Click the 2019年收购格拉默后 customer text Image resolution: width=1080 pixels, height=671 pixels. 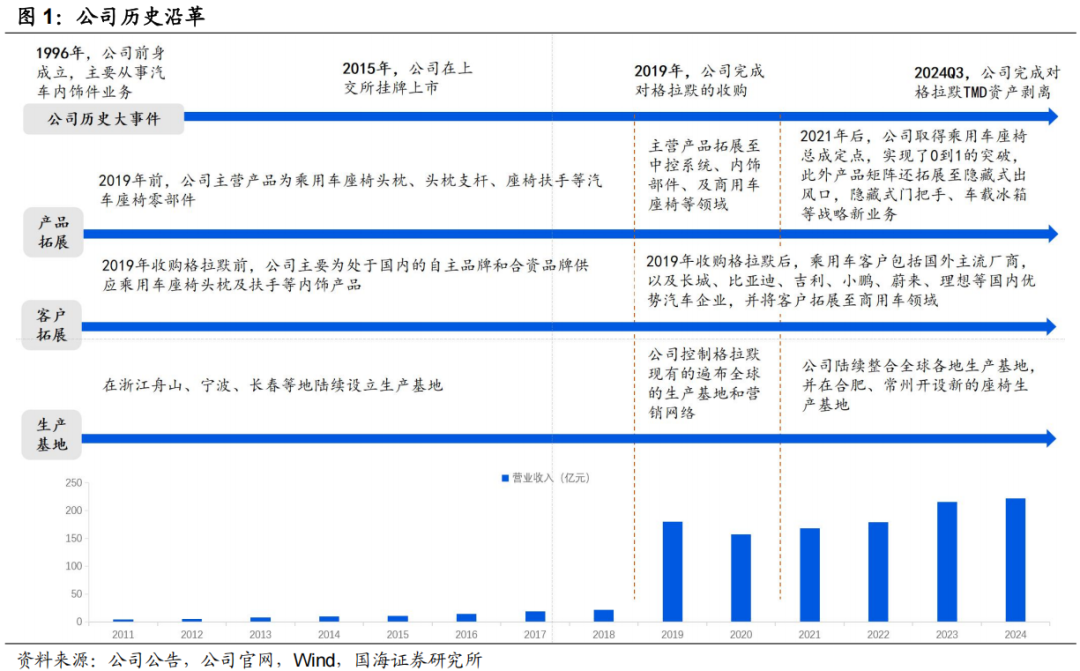pos(840,280)
